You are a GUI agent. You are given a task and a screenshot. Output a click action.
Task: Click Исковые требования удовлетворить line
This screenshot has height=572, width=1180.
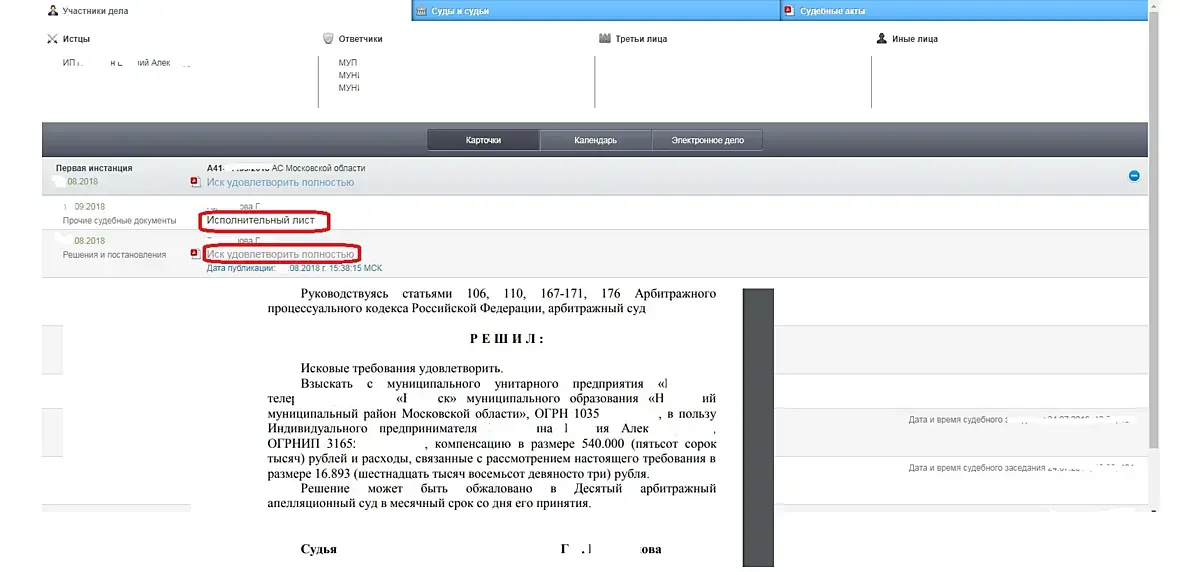coord(401,368)
